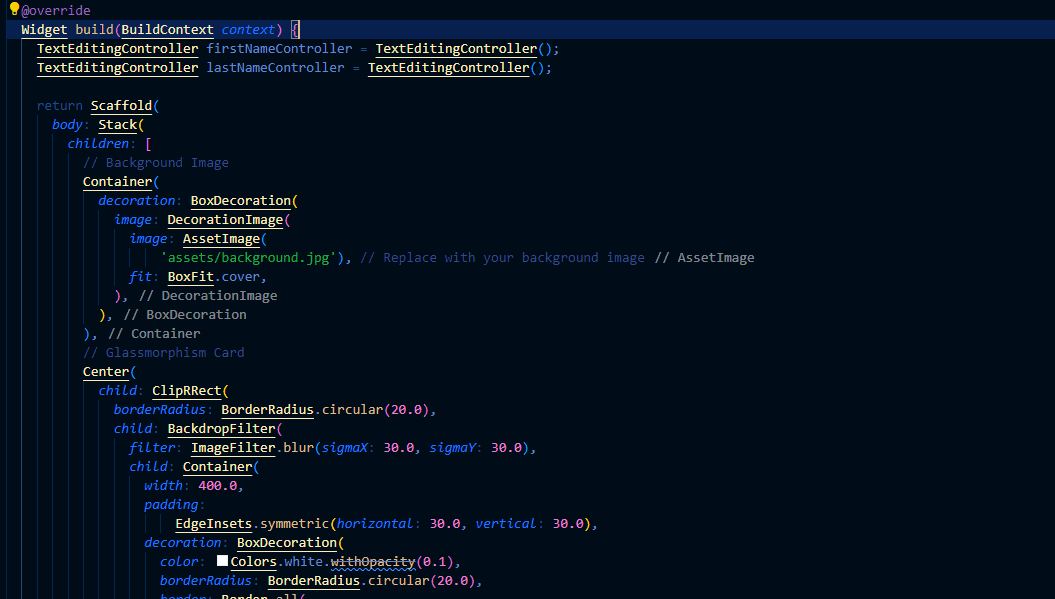Click the padding property
1055x599 pixels.
tap(172, 505)
